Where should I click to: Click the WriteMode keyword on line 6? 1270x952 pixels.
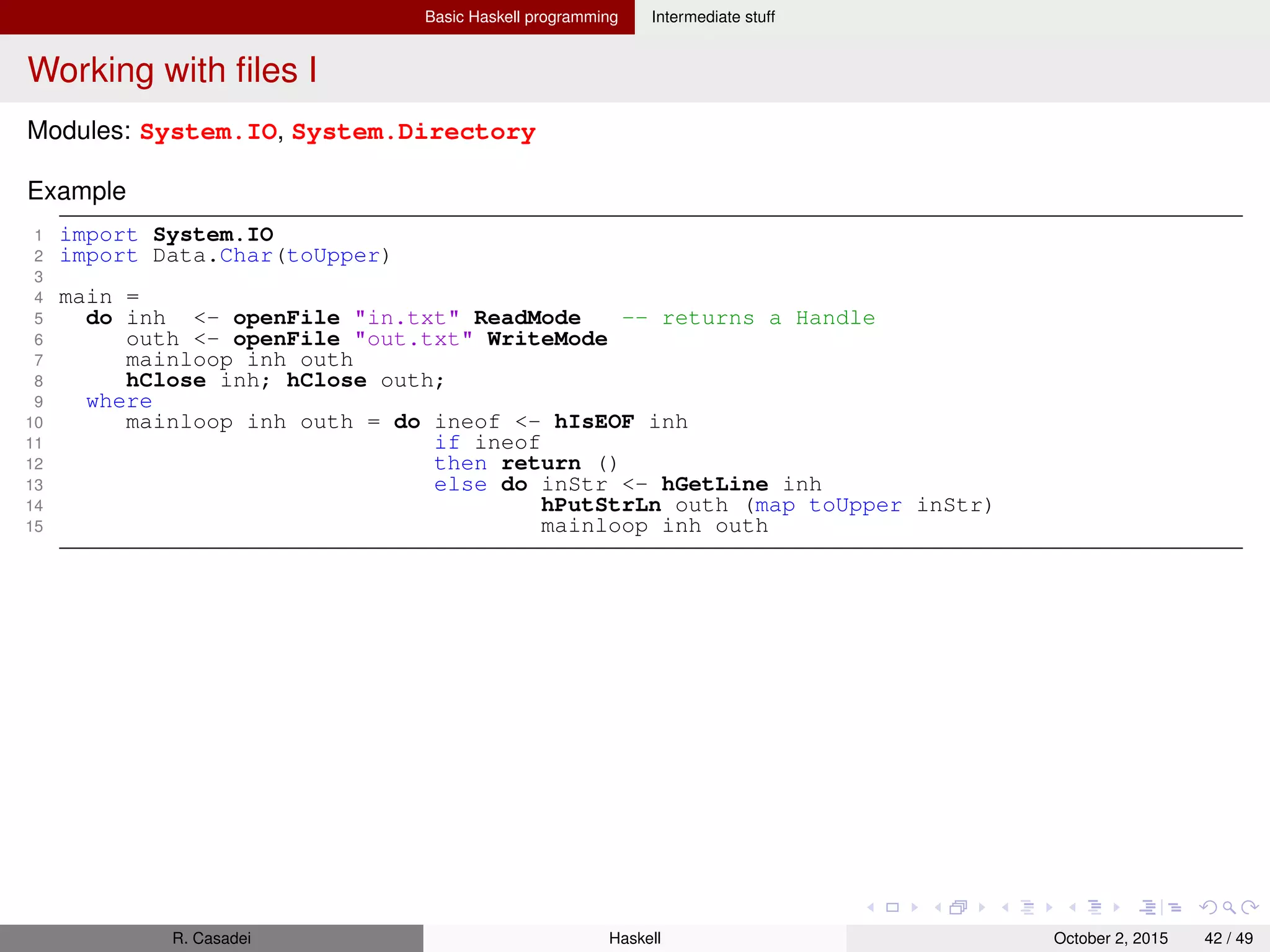click(x=547, y=339)
